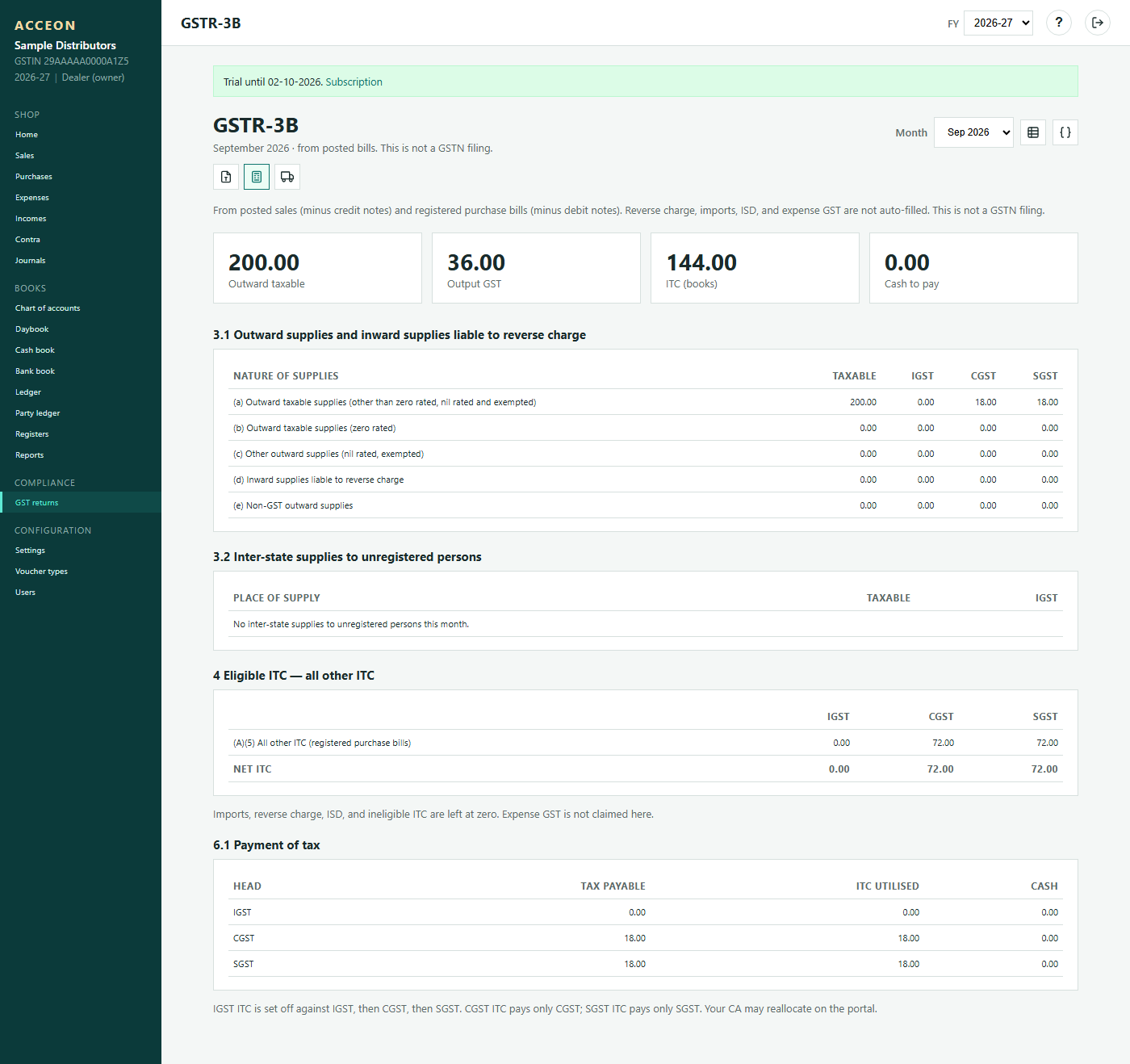
Task: Open the help question mark icon
Action: tap(1059, 23)
